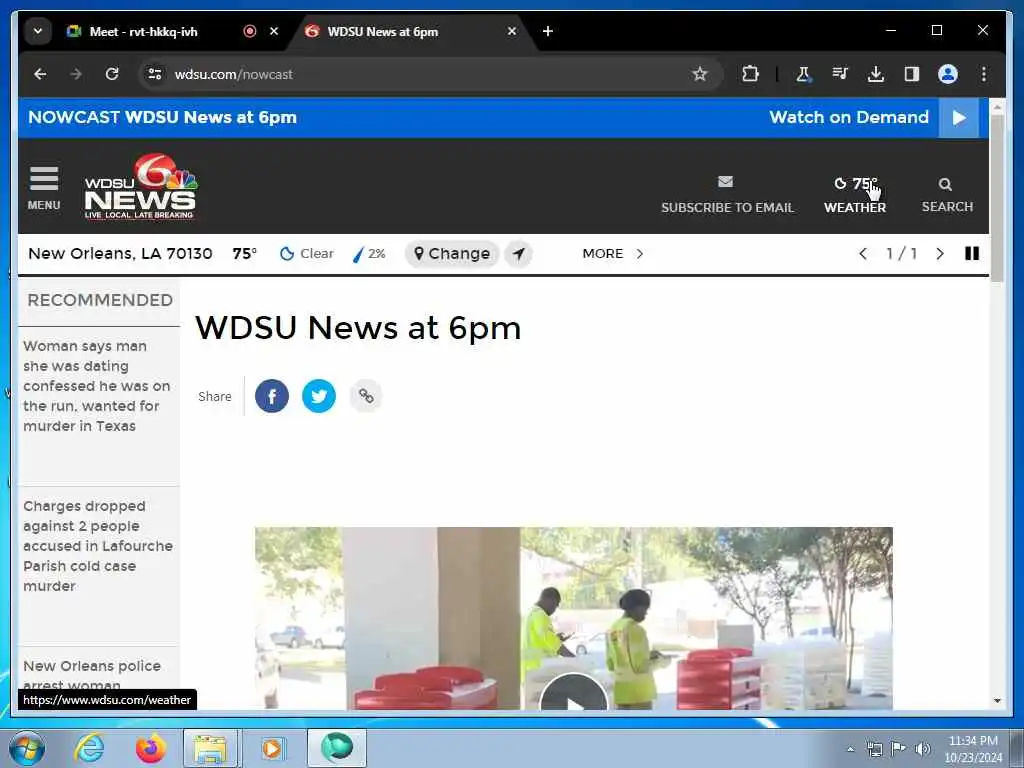Launch Internet Explorer from the taskbar
This screenshot has width=1024, height=768.
tap(89, 748)
